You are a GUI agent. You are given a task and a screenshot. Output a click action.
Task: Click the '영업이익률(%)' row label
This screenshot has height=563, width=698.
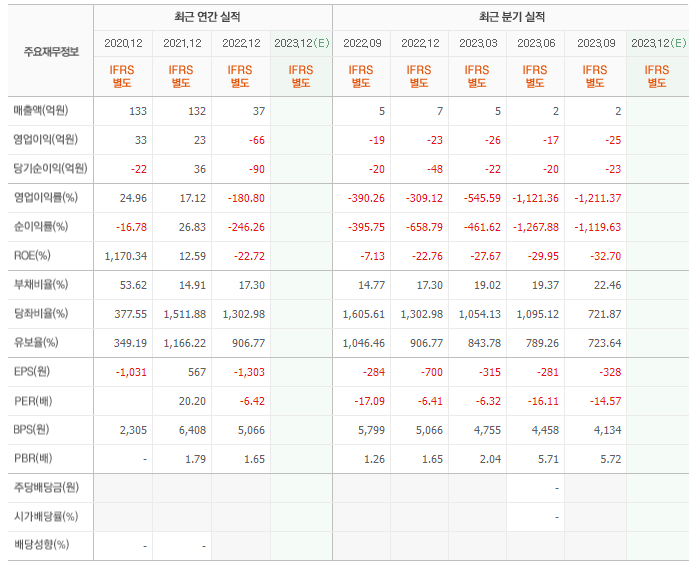coord(45,197)
